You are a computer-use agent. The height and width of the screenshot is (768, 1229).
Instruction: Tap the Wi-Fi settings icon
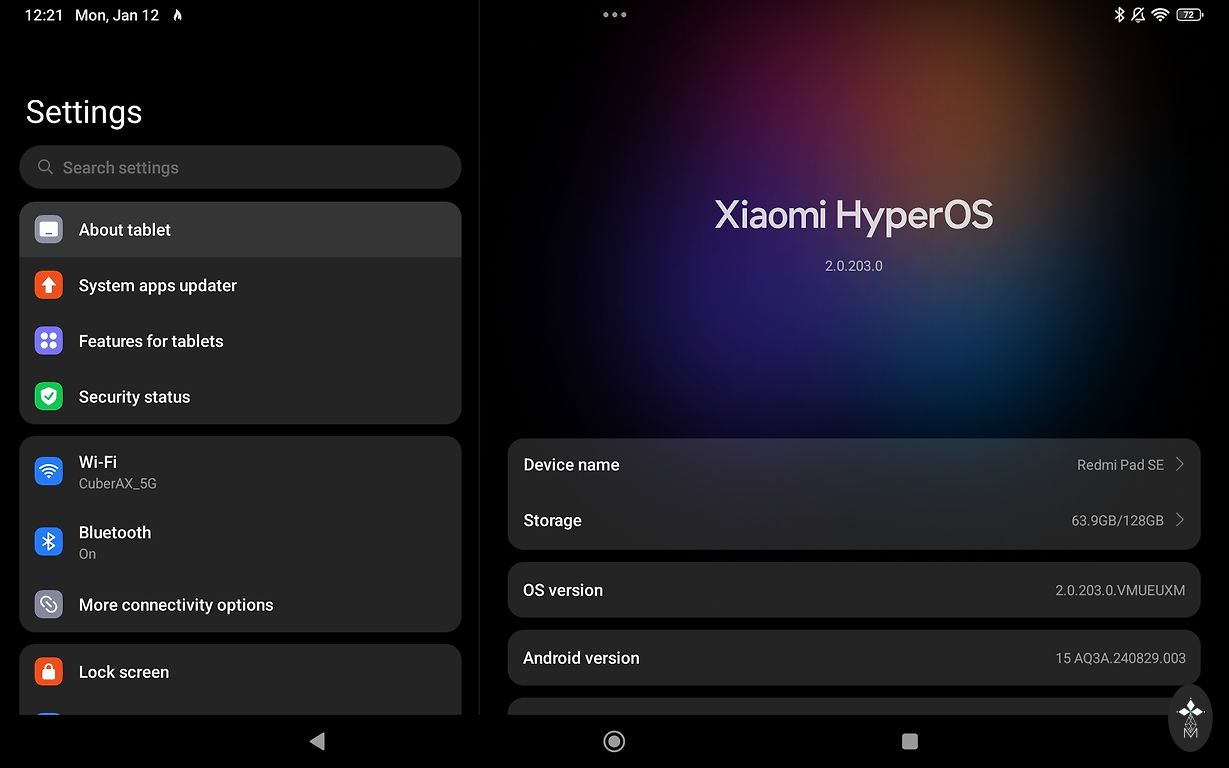coord(48,471)
